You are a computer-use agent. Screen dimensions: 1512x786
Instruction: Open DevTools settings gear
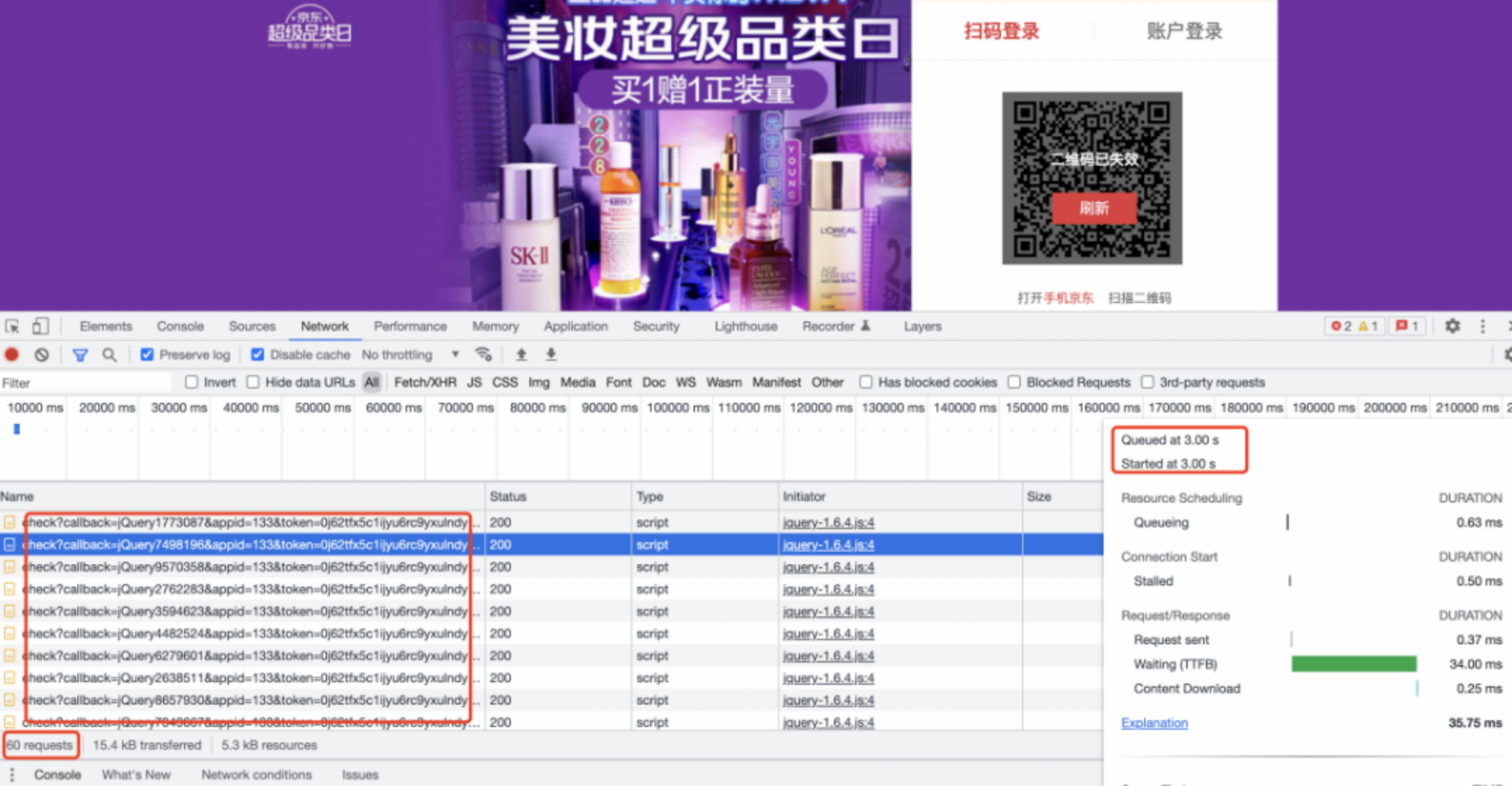click(1452, 326)
